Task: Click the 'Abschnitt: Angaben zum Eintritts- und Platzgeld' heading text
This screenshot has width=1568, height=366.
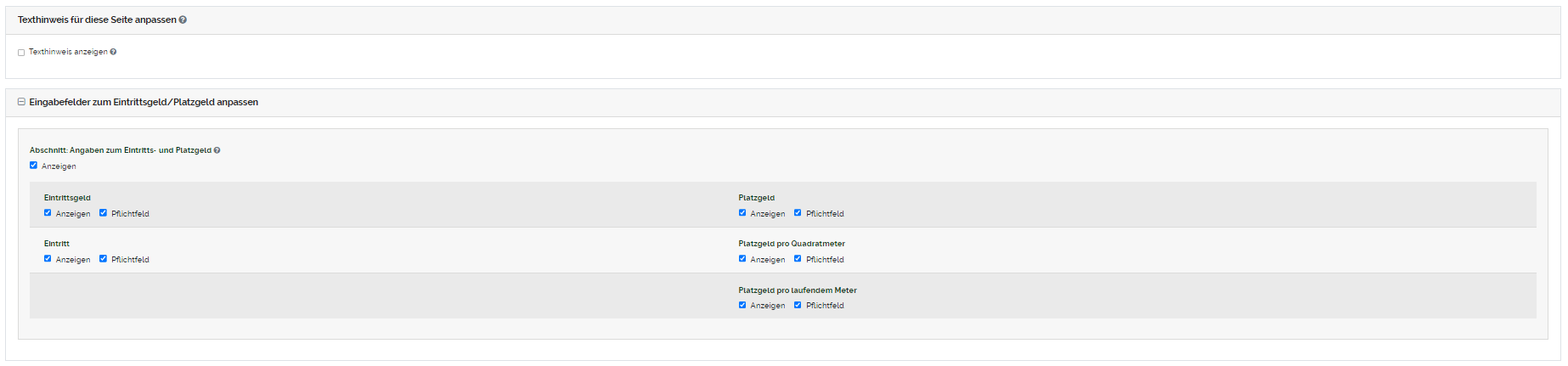Action: (x=120, y=150)
